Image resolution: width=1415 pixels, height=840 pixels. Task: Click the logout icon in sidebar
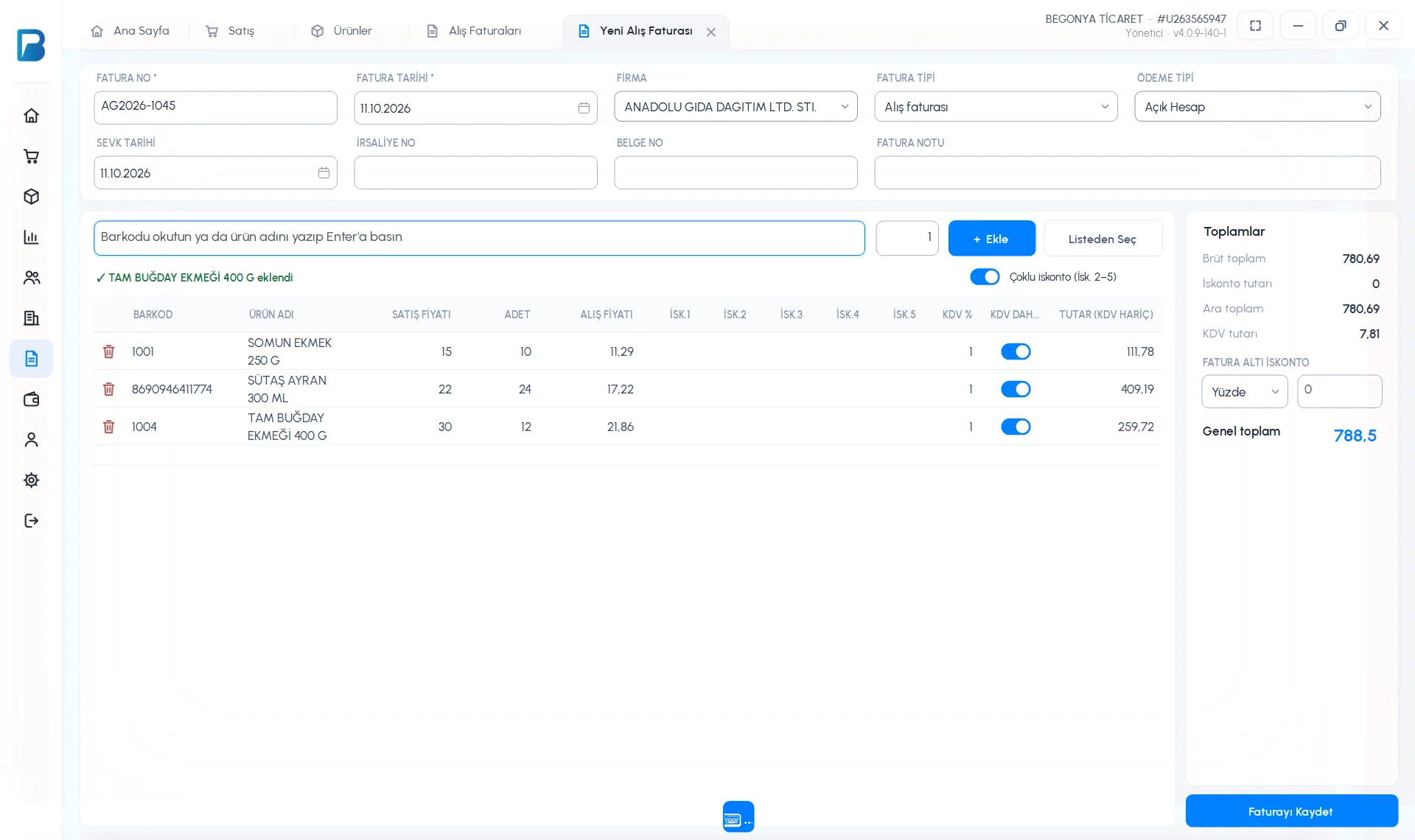pyautogui.click(x=31, y=521)
